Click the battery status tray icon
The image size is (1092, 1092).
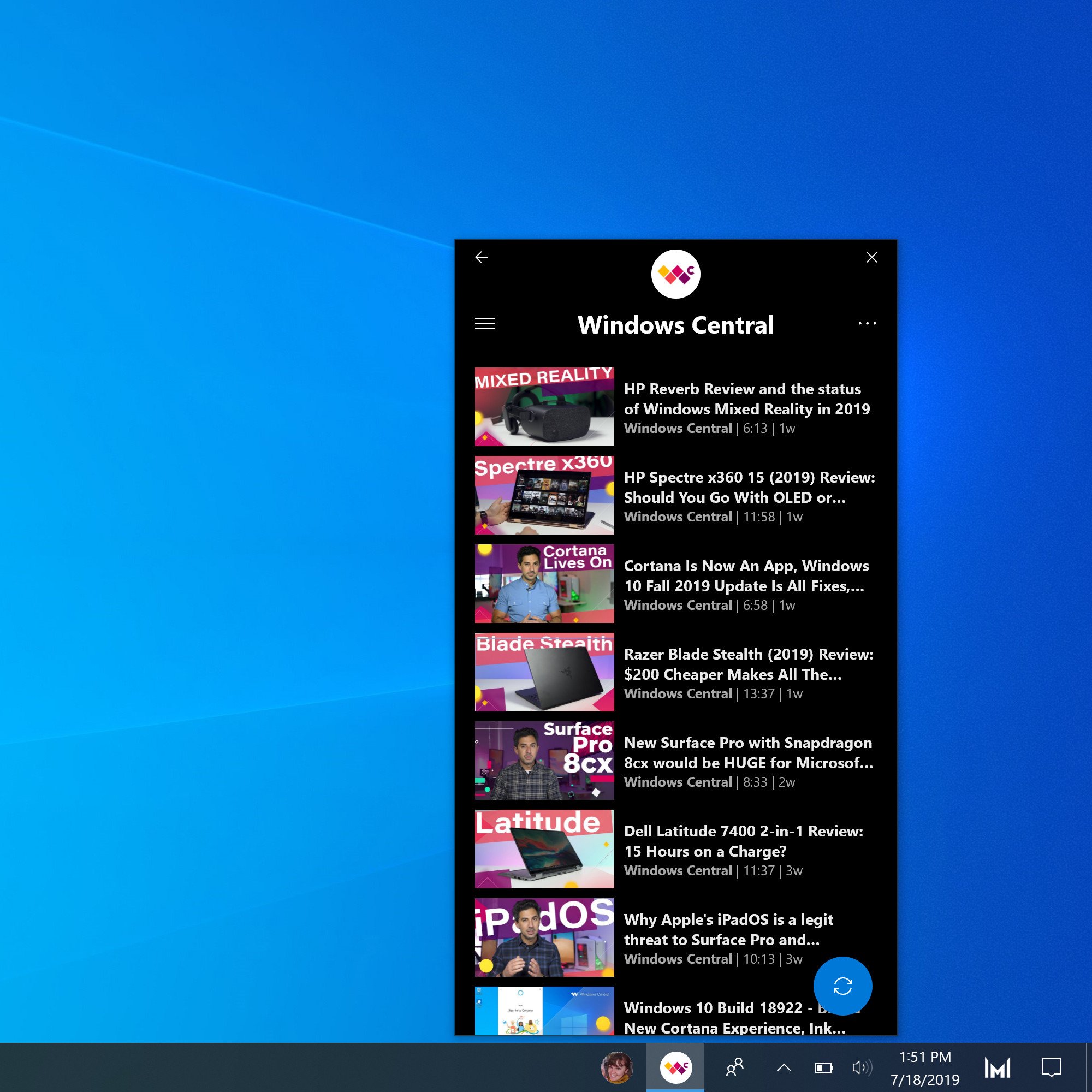click(823, 1067)
